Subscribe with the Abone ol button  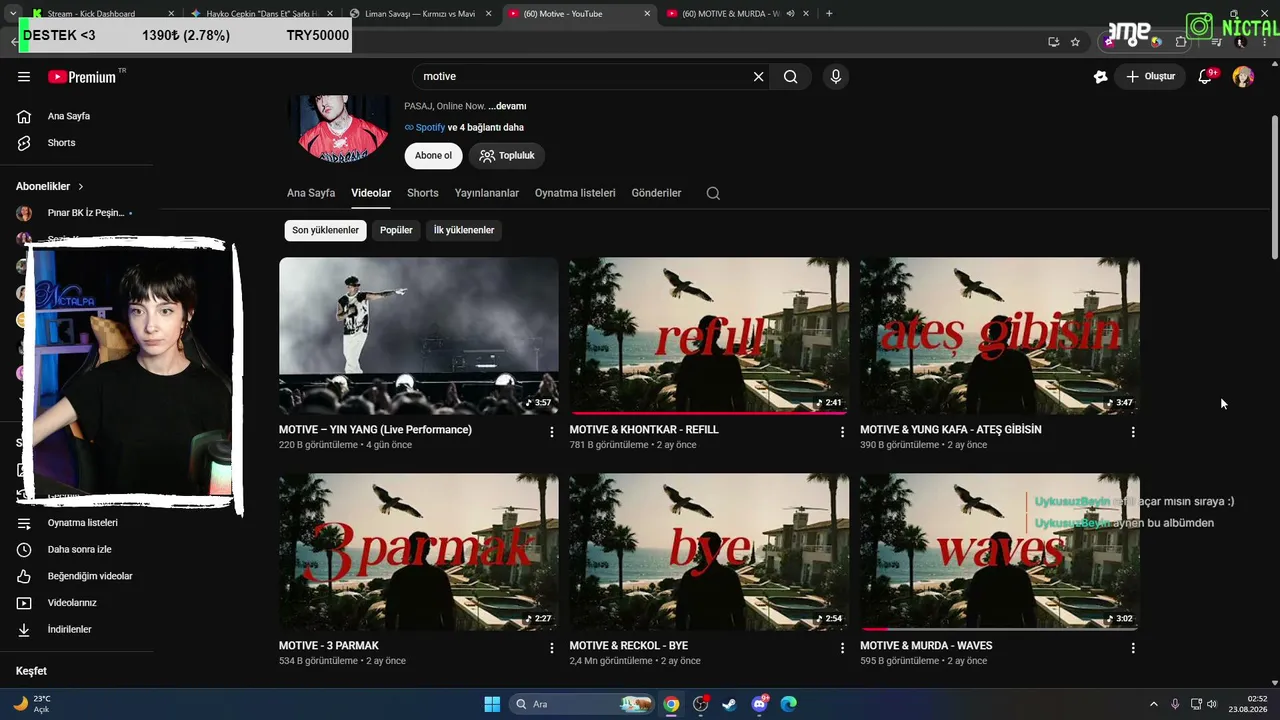coord(433,156)
